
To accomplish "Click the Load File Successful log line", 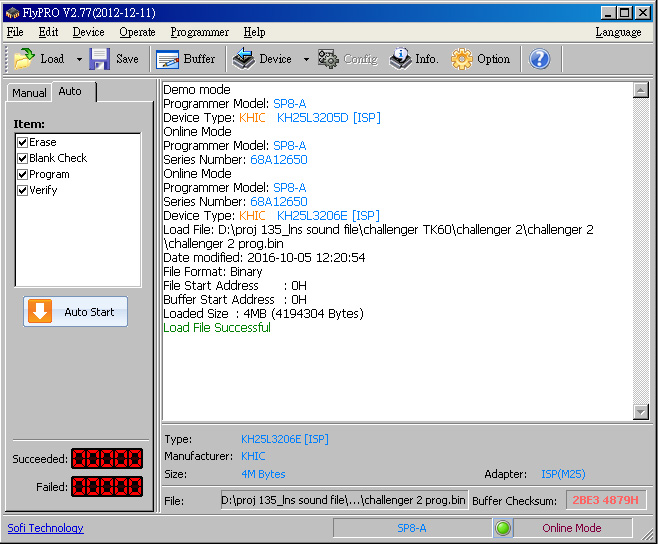I will point(217,328).
